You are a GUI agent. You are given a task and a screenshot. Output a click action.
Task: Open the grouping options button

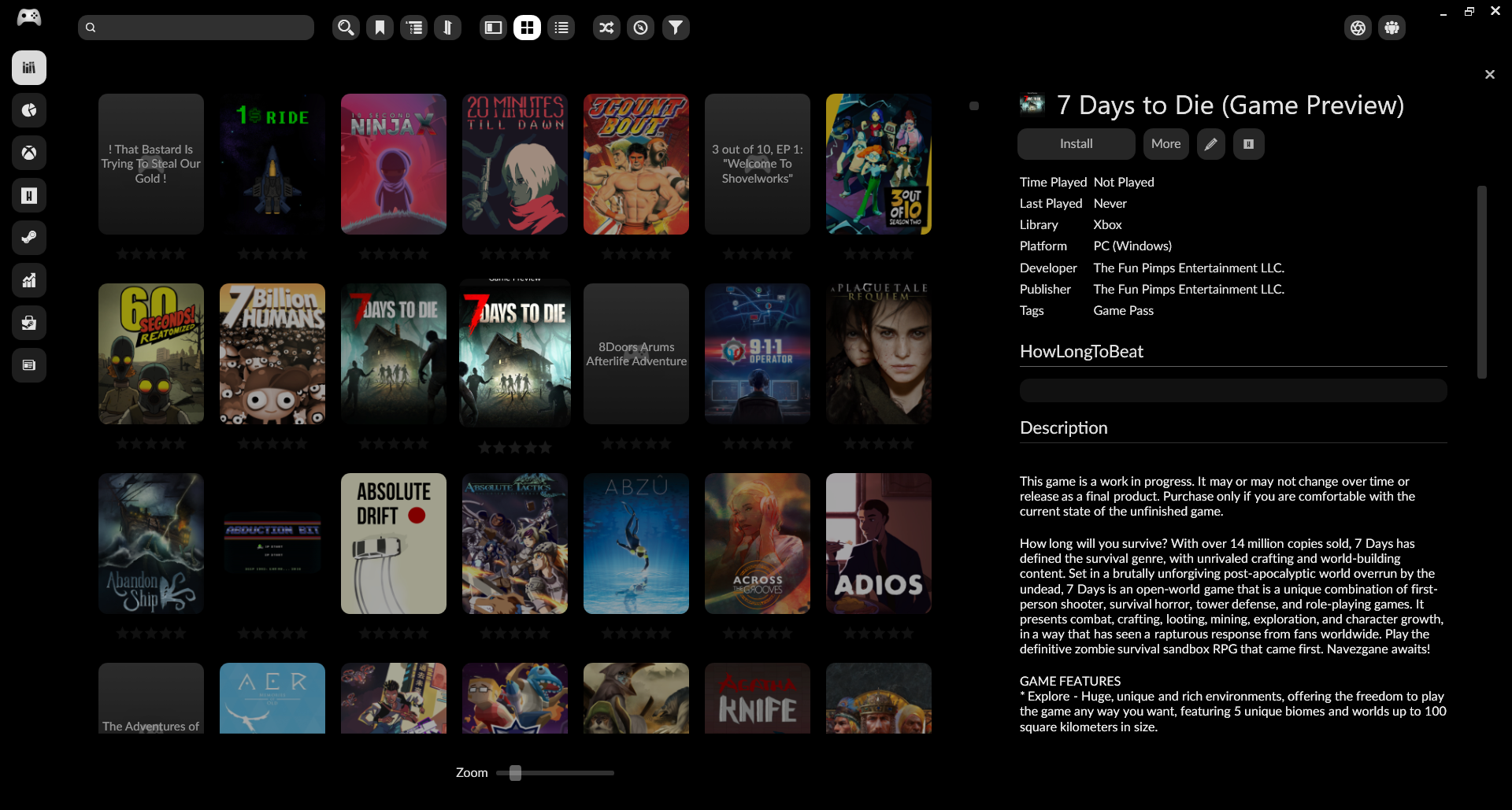click(x=414, y=28)
